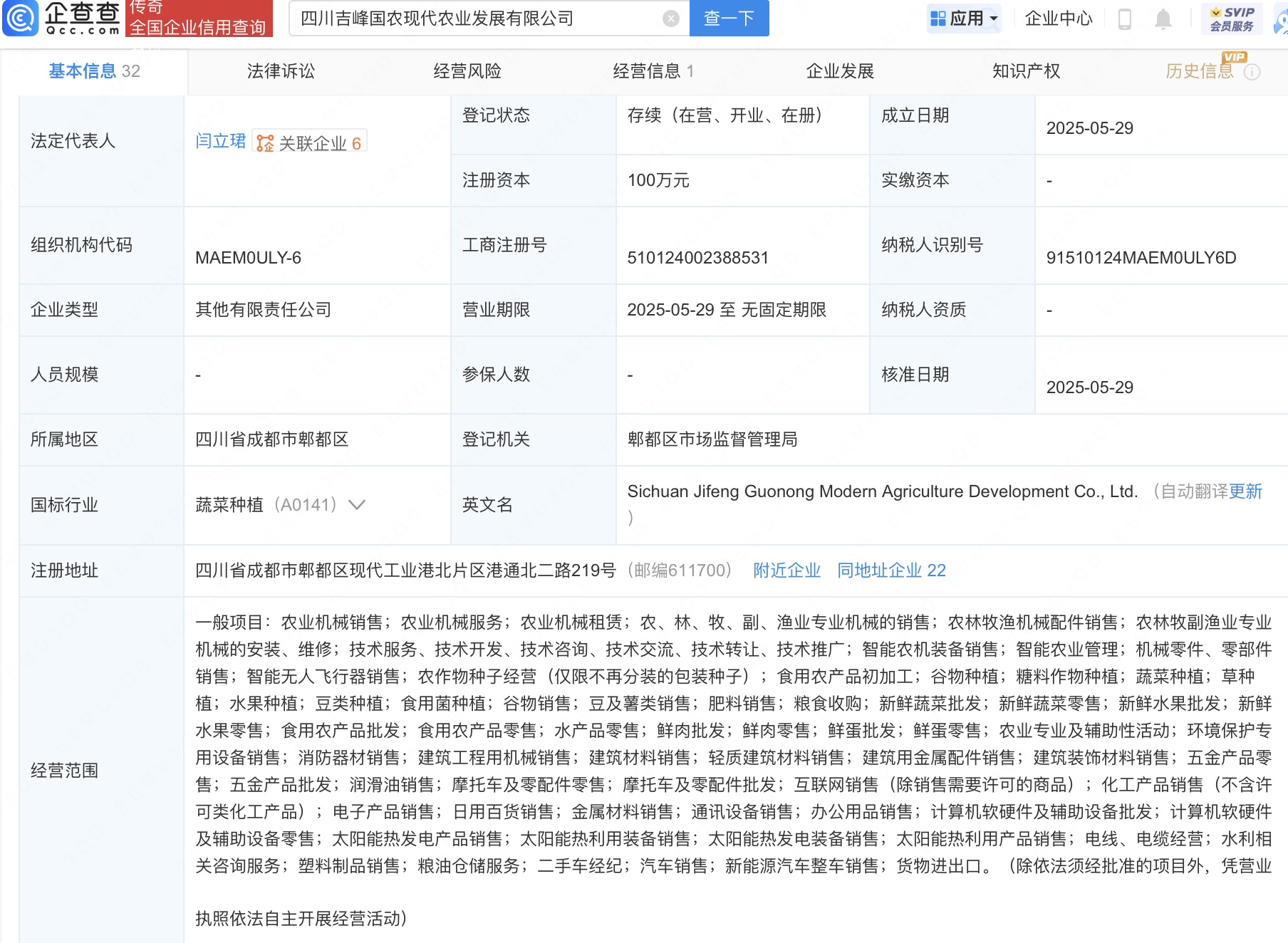Select the 知识产权 tab

[x=1026, y=71]
